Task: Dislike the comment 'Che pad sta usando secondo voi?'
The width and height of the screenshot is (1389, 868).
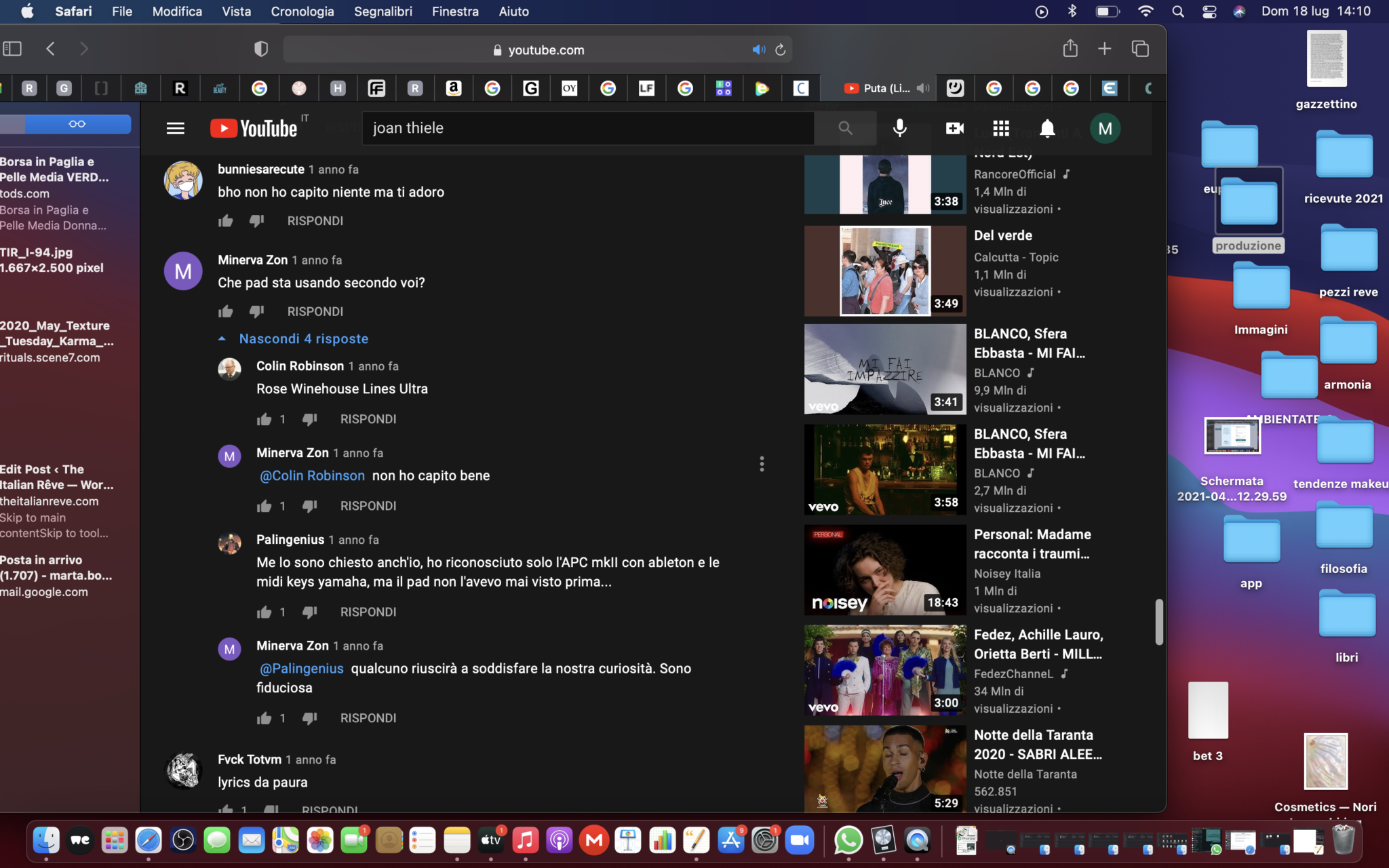Action: coord(256,311)
